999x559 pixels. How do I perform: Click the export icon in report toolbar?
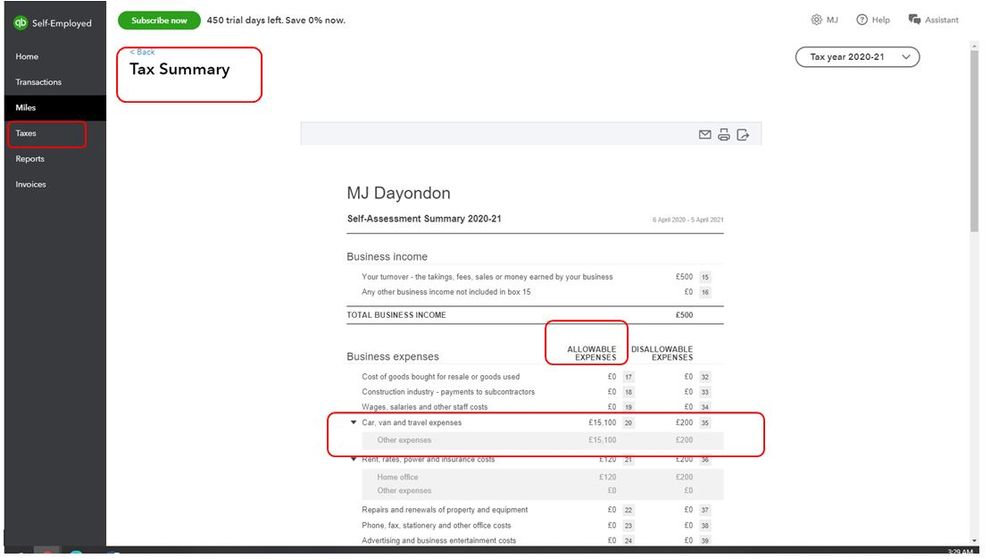[x=743, y=134]
